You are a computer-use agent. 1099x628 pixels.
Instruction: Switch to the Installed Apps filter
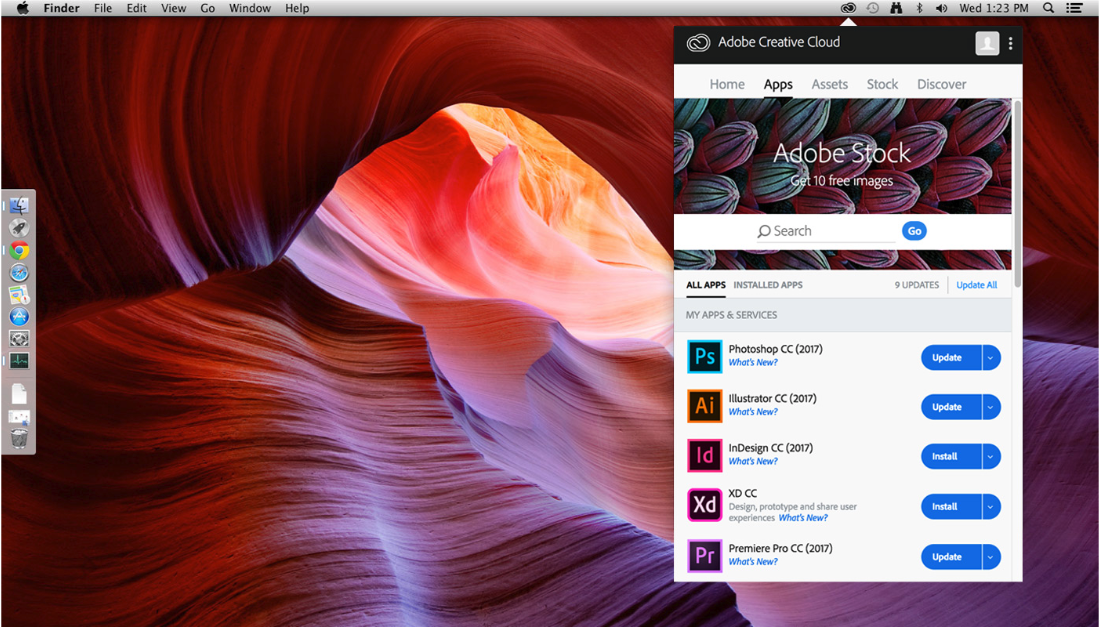tap(768, 285)
